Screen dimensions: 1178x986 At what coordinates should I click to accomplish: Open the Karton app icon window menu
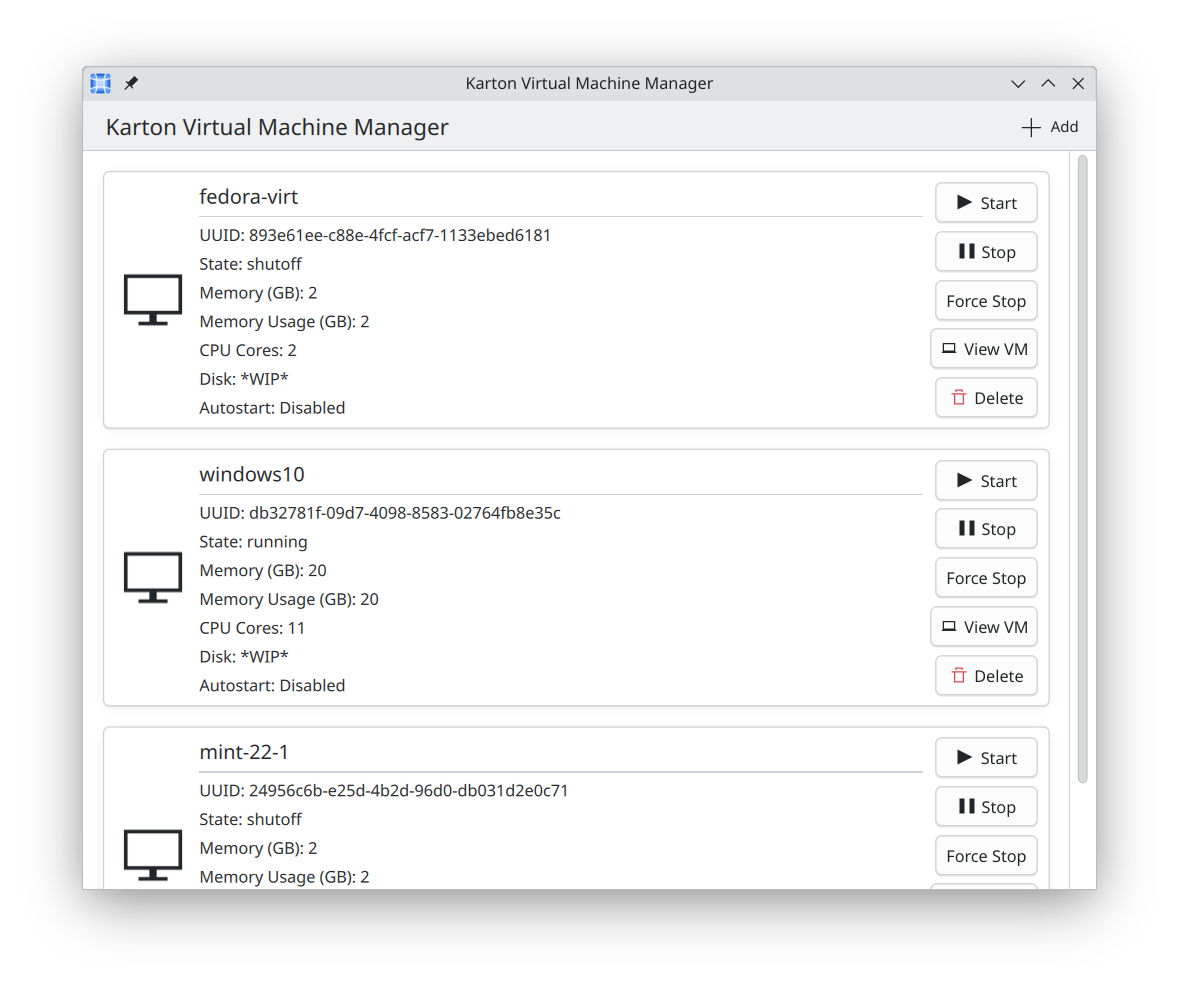(x=100, y=84)
